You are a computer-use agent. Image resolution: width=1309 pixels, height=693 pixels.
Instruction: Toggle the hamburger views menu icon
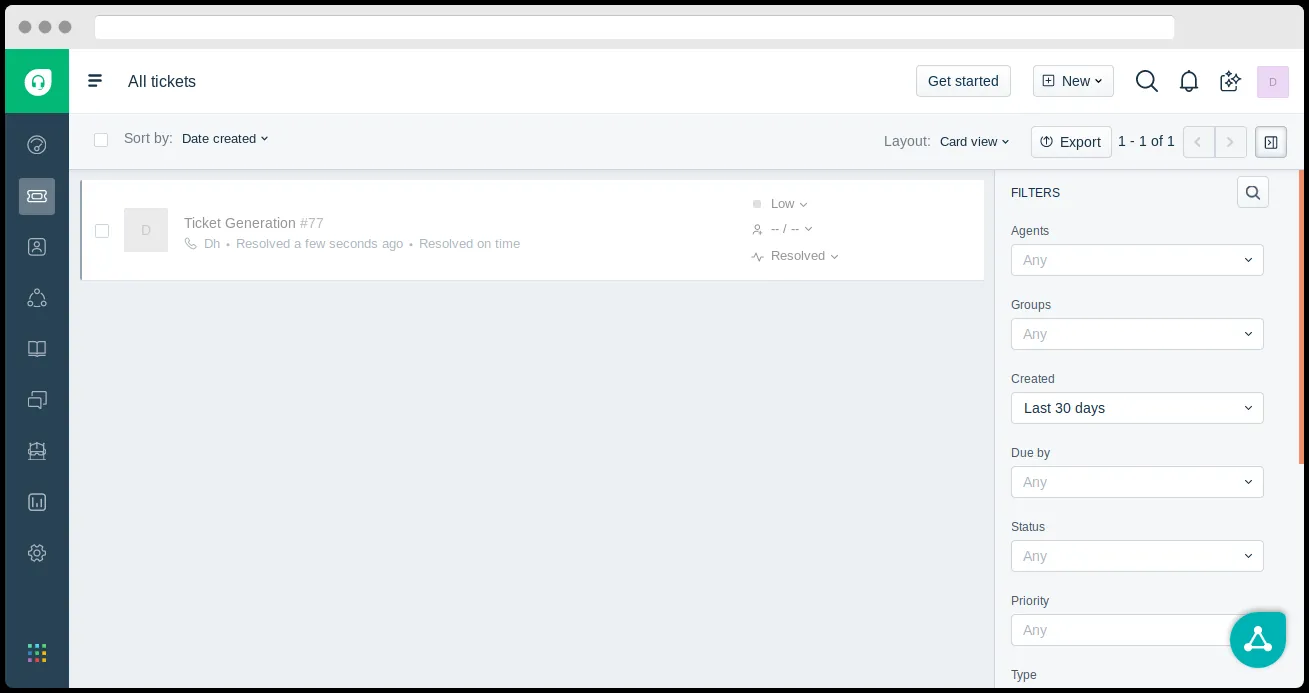click(95, 81)
